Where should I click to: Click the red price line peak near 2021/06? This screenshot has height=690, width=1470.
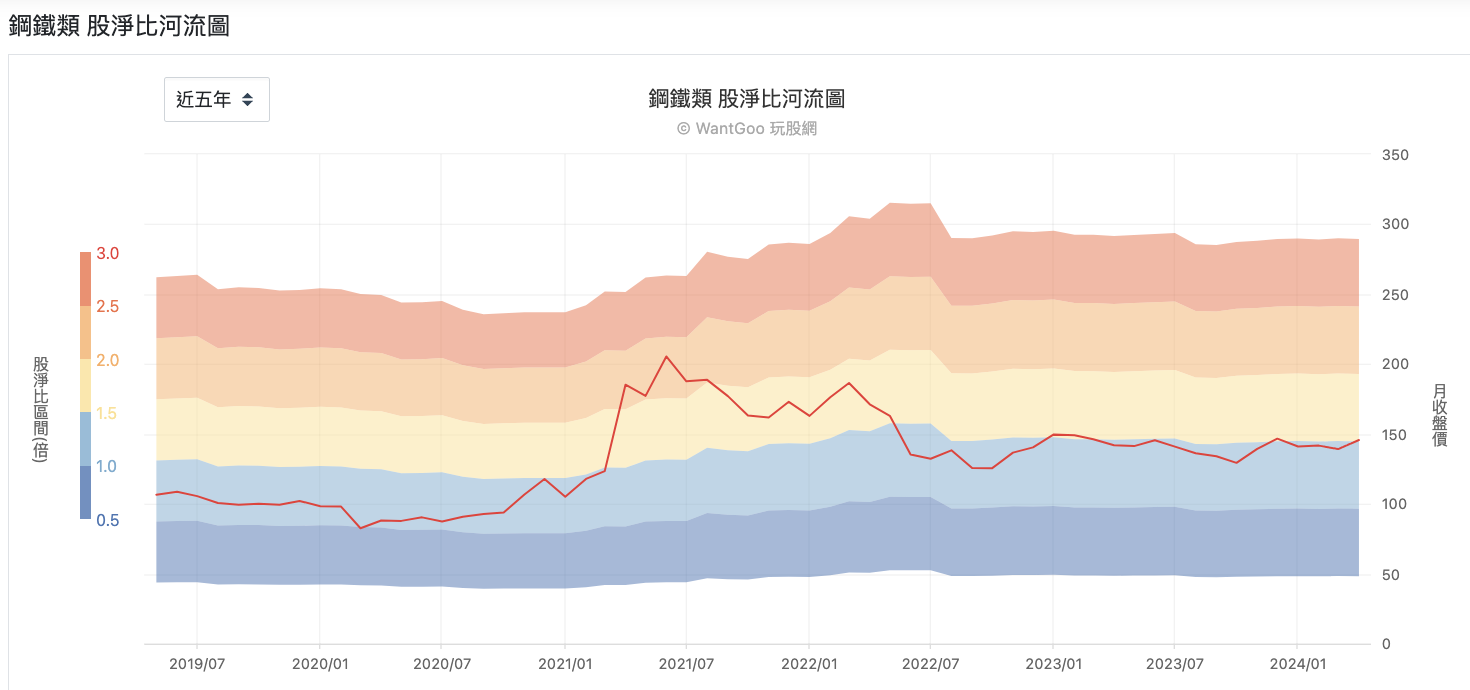coord(666,356)
